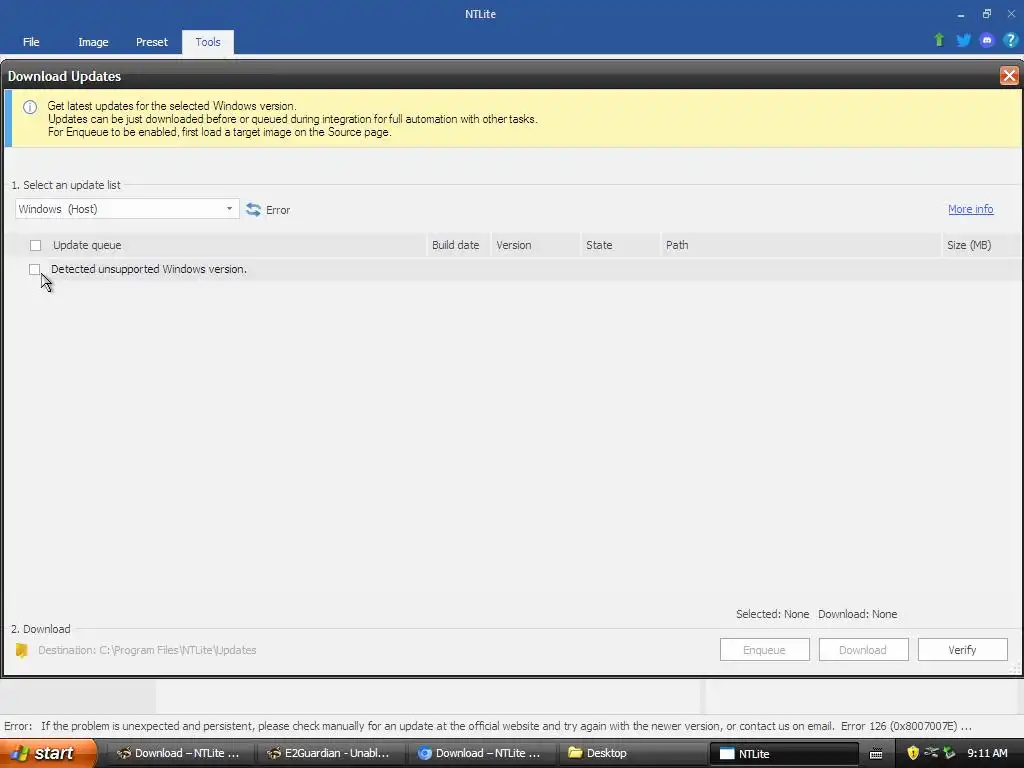Tick the Detected unsupported Windows version checkbox
The height and width of the screenshot is (768, 1024).
pyautogui.click(x=35, y=269)
